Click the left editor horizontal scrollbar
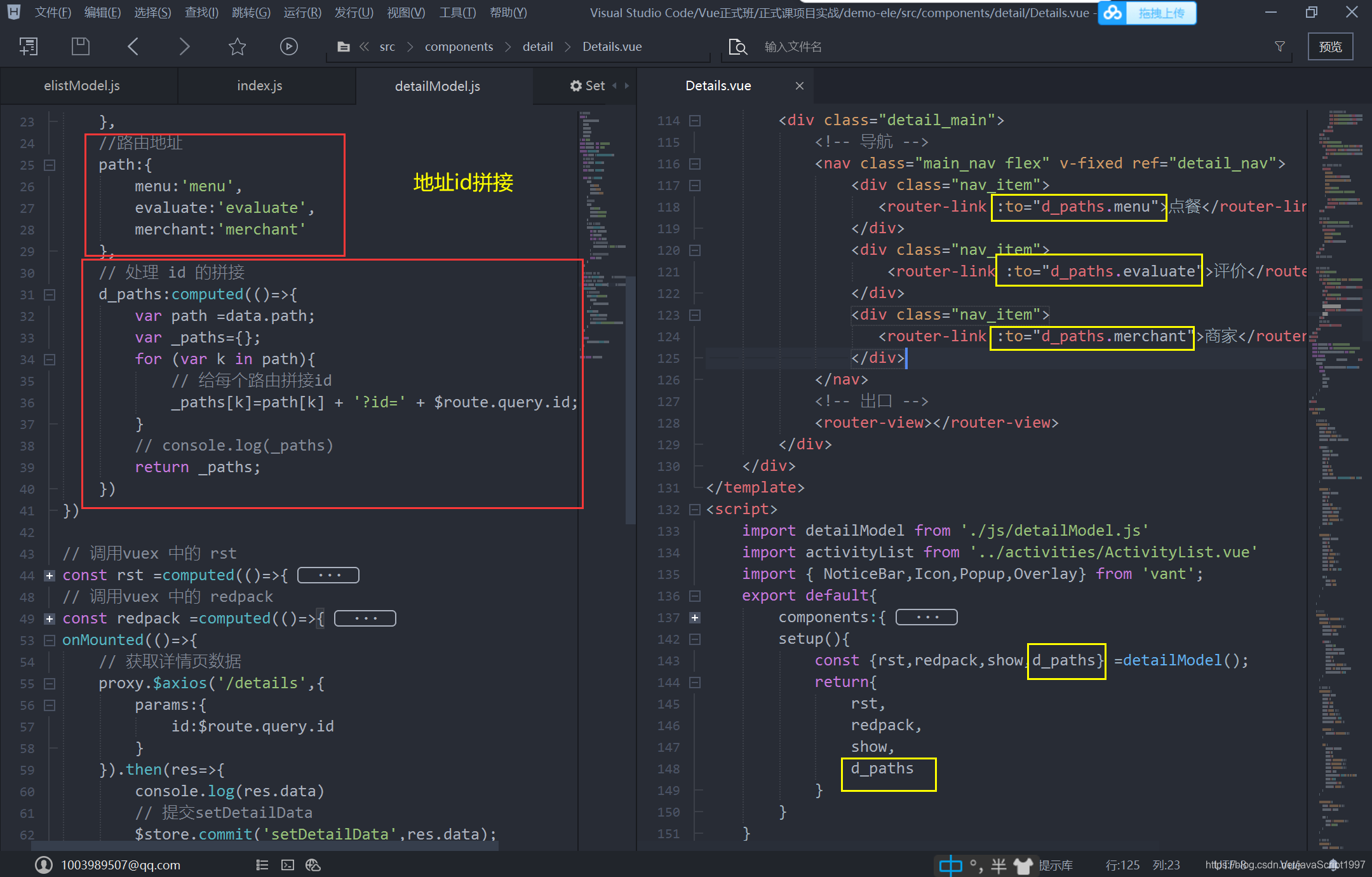 (x=264, y=846)
